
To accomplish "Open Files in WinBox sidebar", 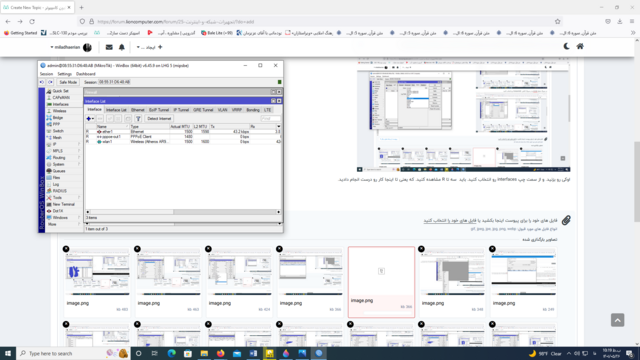I will (x=56, y=178).
